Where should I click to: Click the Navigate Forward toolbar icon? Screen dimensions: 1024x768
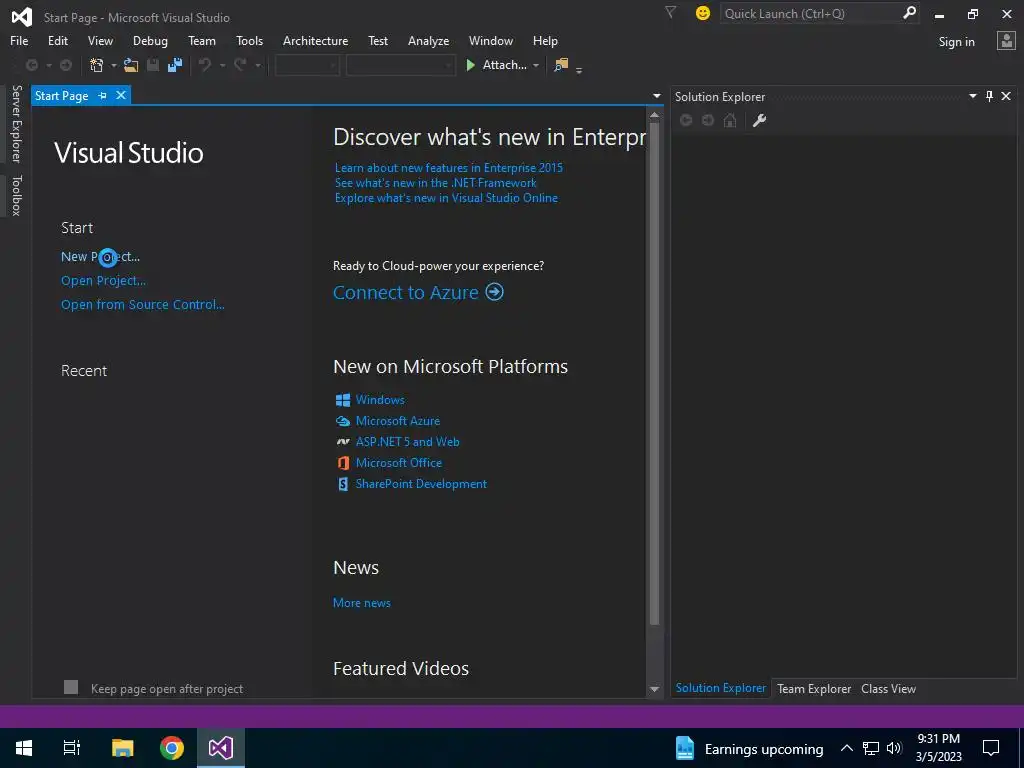(x=66, y=65)
